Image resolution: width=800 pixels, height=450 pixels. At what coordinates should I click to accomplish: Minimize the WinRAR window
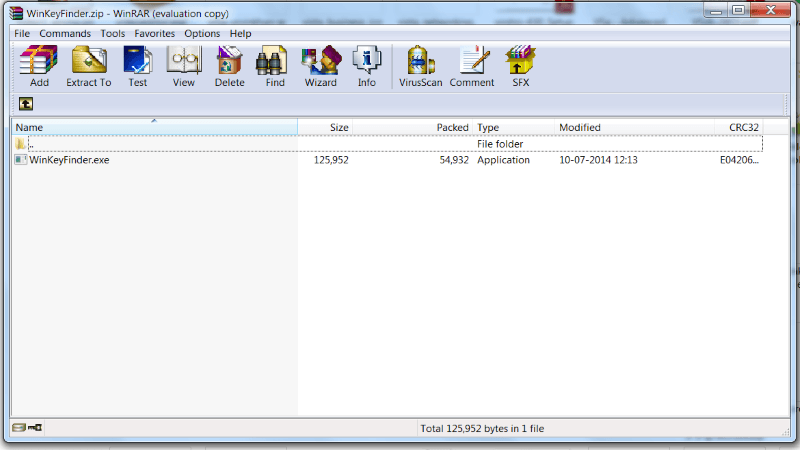point(716,10)
